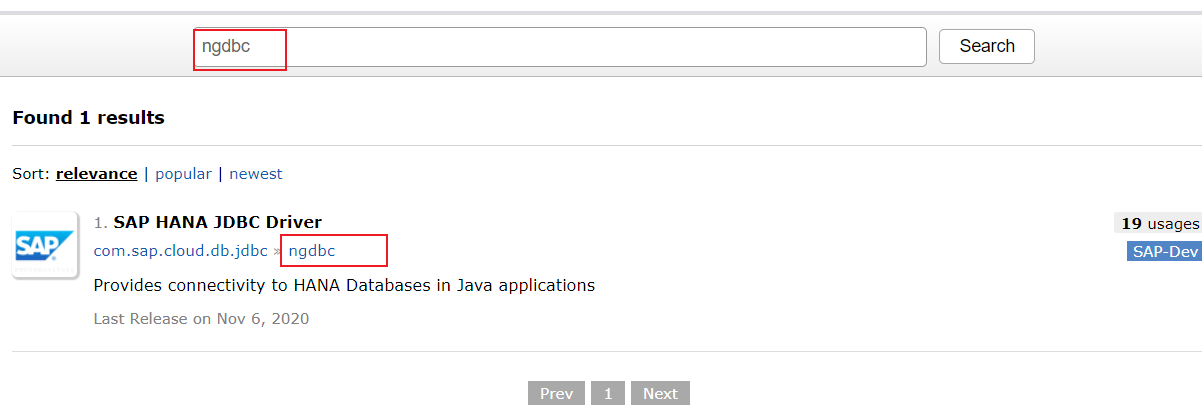1202x409 pixels.
Task: Open the ngdbc artifact link
Action: (x=312, y=251)
